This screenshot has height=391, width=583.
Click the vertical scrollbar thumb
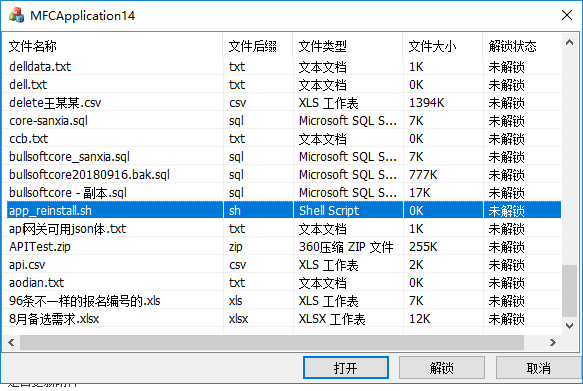pyautogui.click(x=569, y=291)
